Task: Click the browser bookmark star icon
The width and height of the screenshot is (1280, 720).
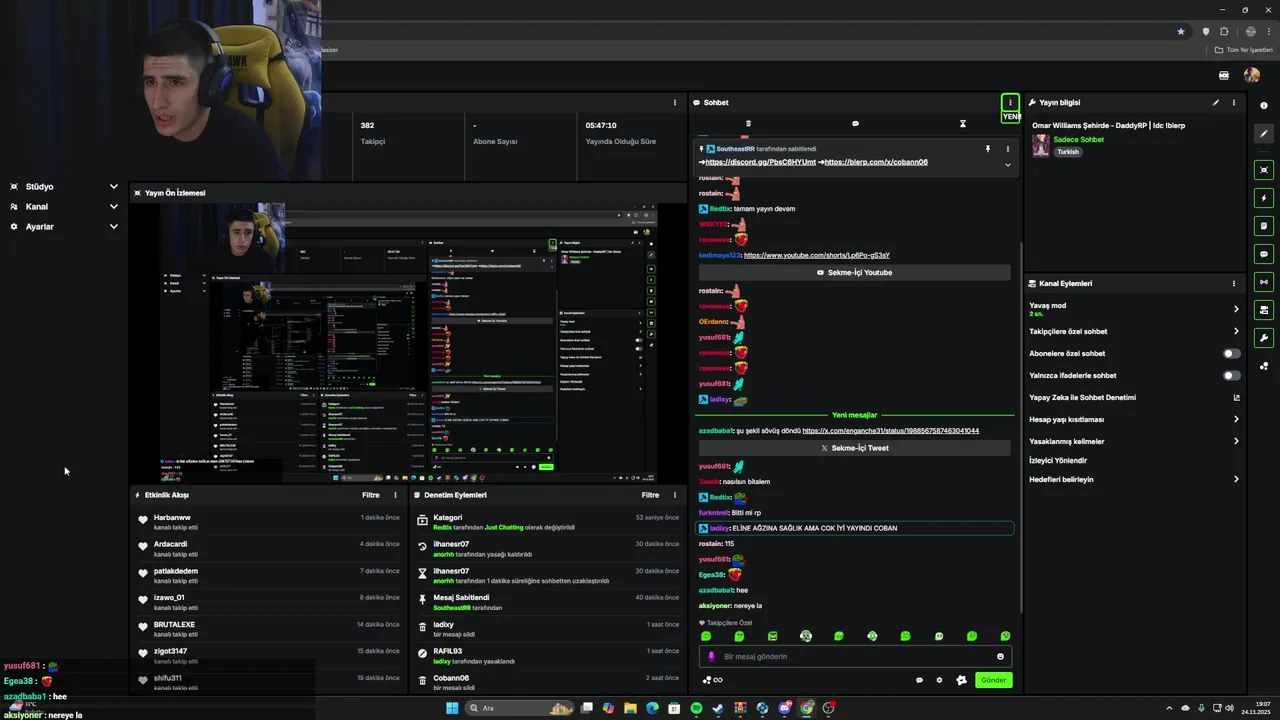Action: 1181,31
